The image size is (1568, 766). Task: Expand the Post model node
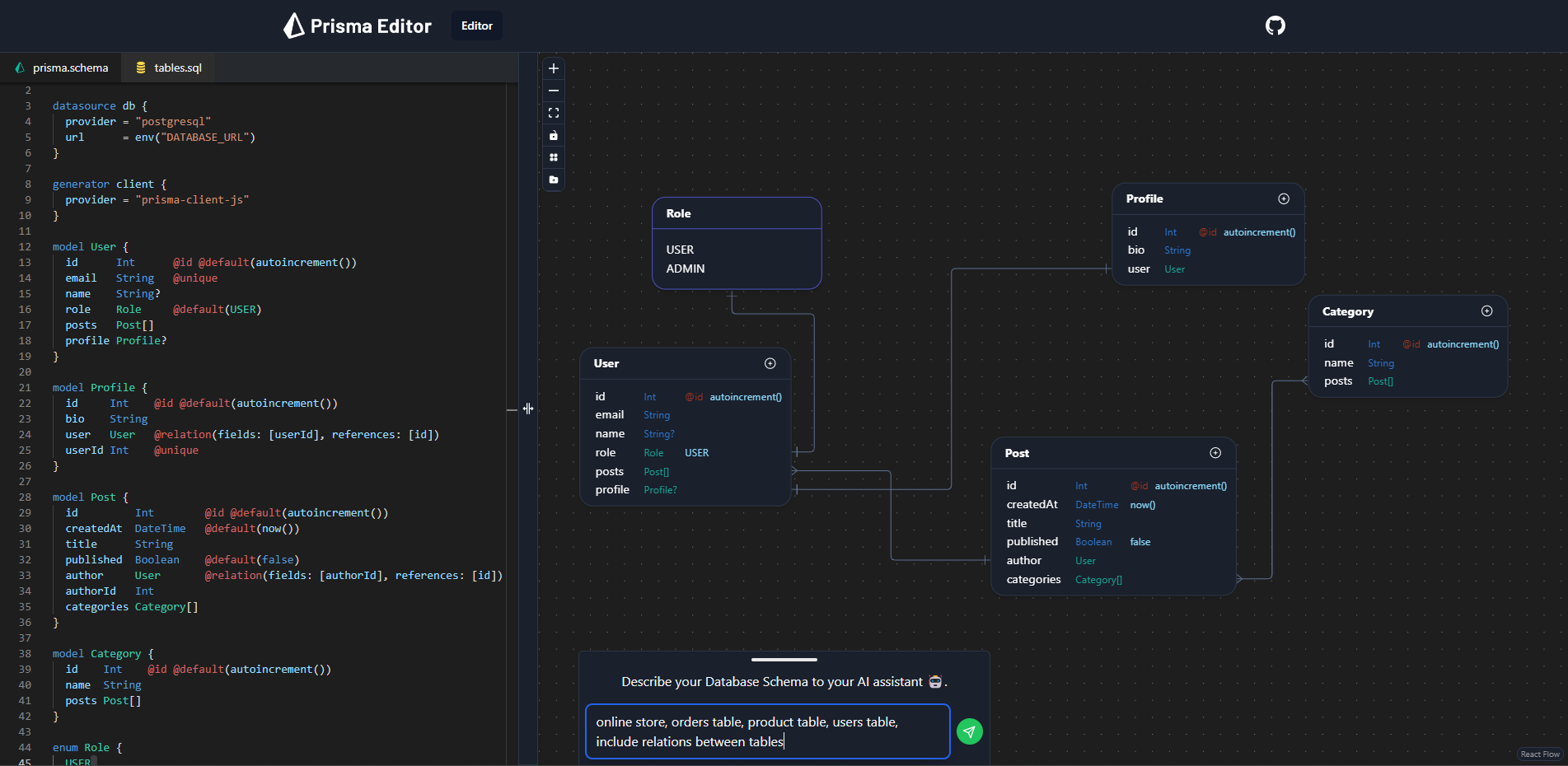tap(1215, 453)
